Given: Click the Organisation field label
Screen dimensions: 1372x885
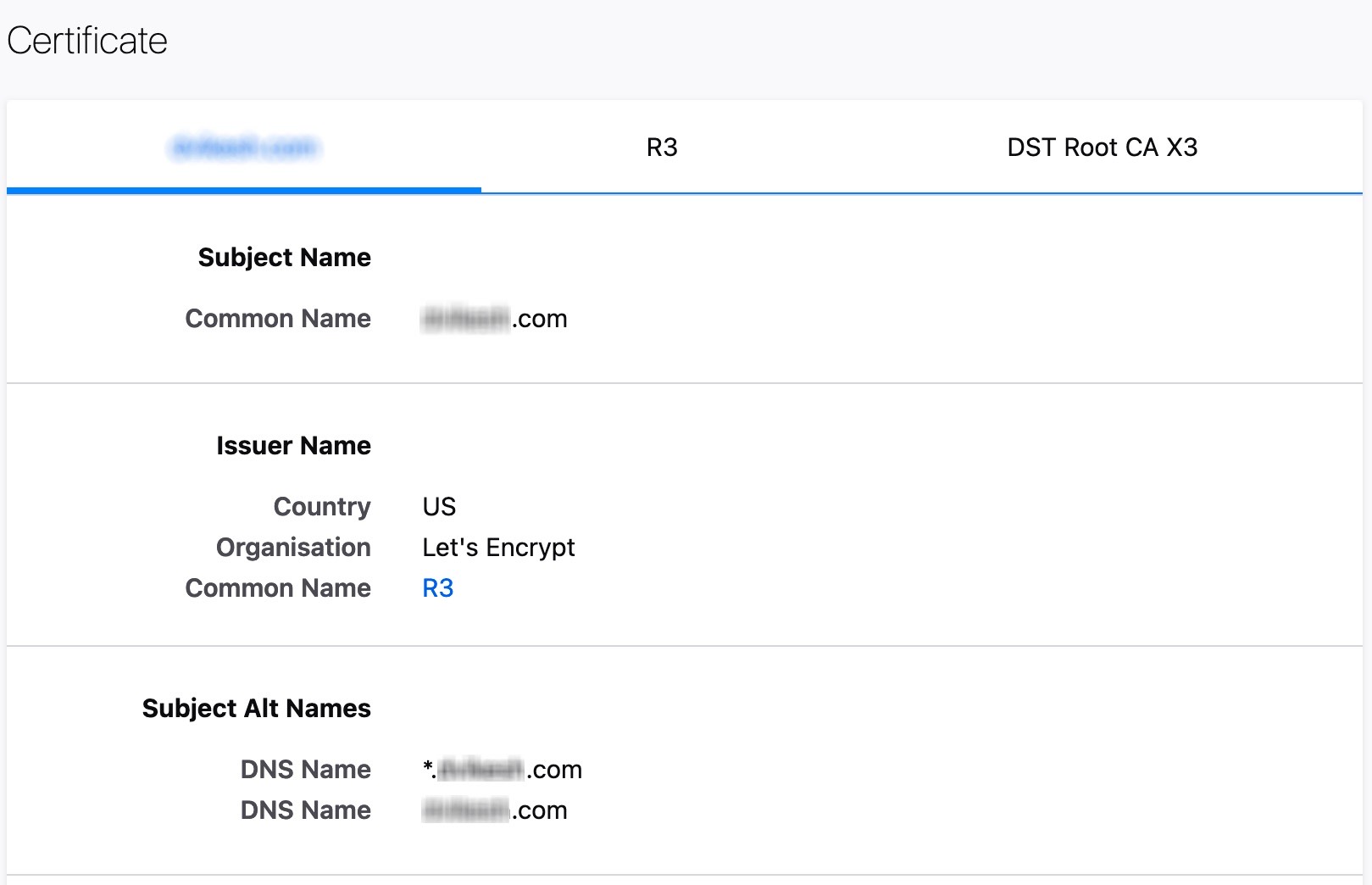Looking at the screenshot, I should (x=293, y=548).
